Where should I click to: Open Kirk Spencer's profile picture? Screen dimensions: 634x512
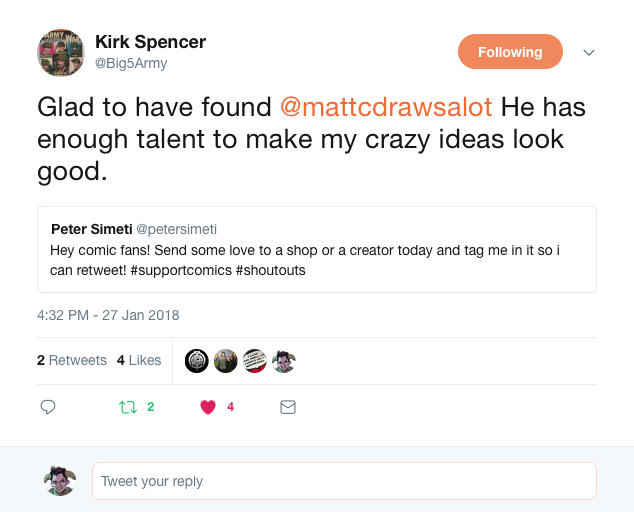click(x=60, y=52)
